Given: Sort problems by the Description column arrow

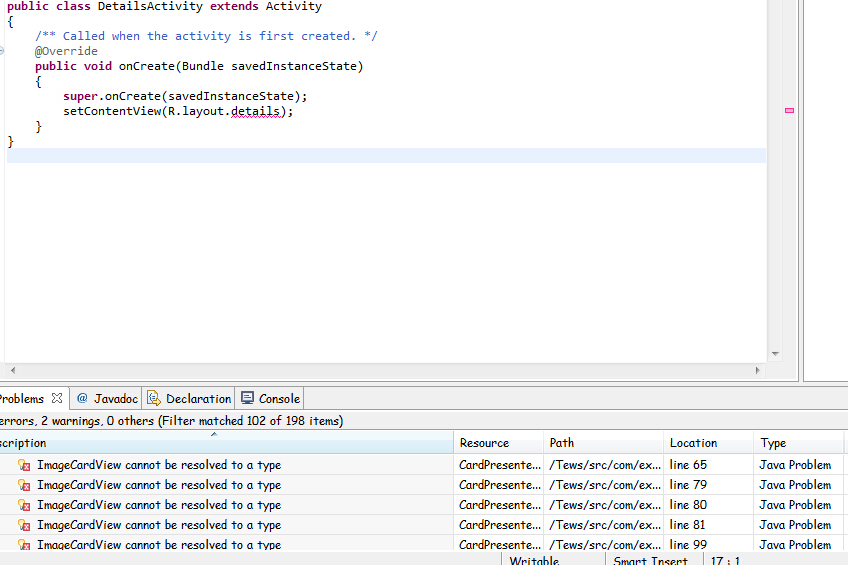Looking at the screenshot, I should [x=214, y=435].
